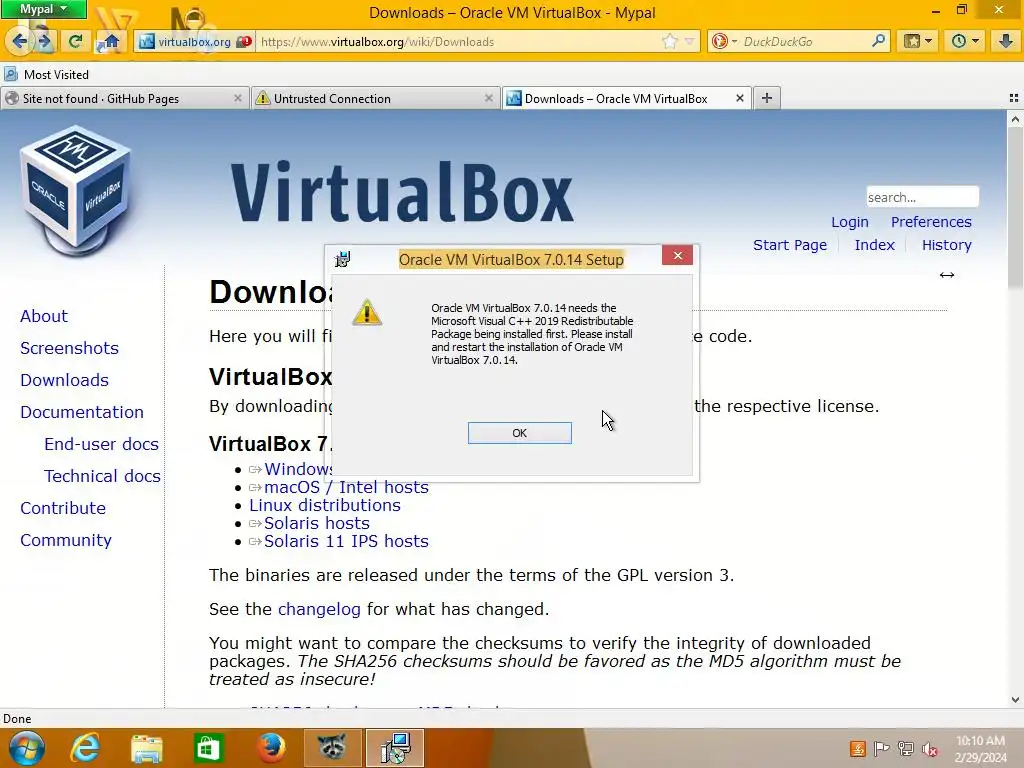Switch to Mypal raccoon taskbar icon
Image resolution: width=1024 pixels, height=768 pixels.
332,748
